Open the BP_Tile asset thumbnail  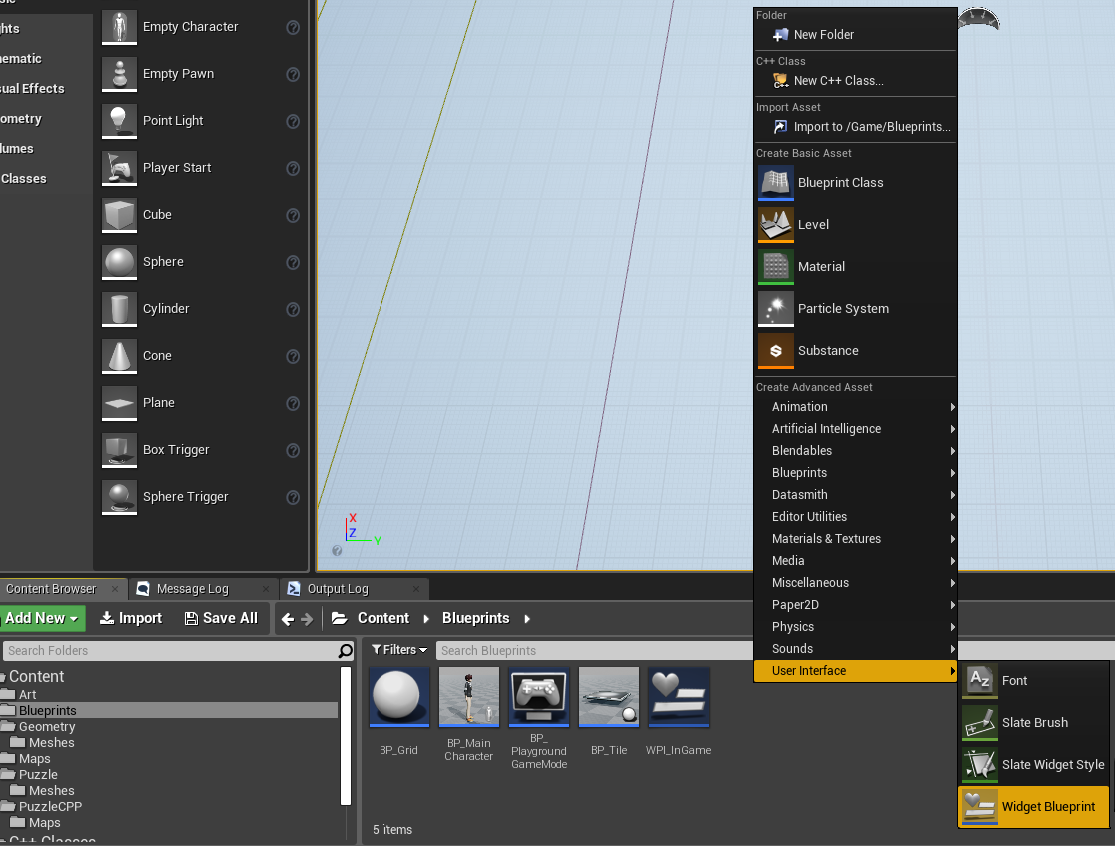608,697
